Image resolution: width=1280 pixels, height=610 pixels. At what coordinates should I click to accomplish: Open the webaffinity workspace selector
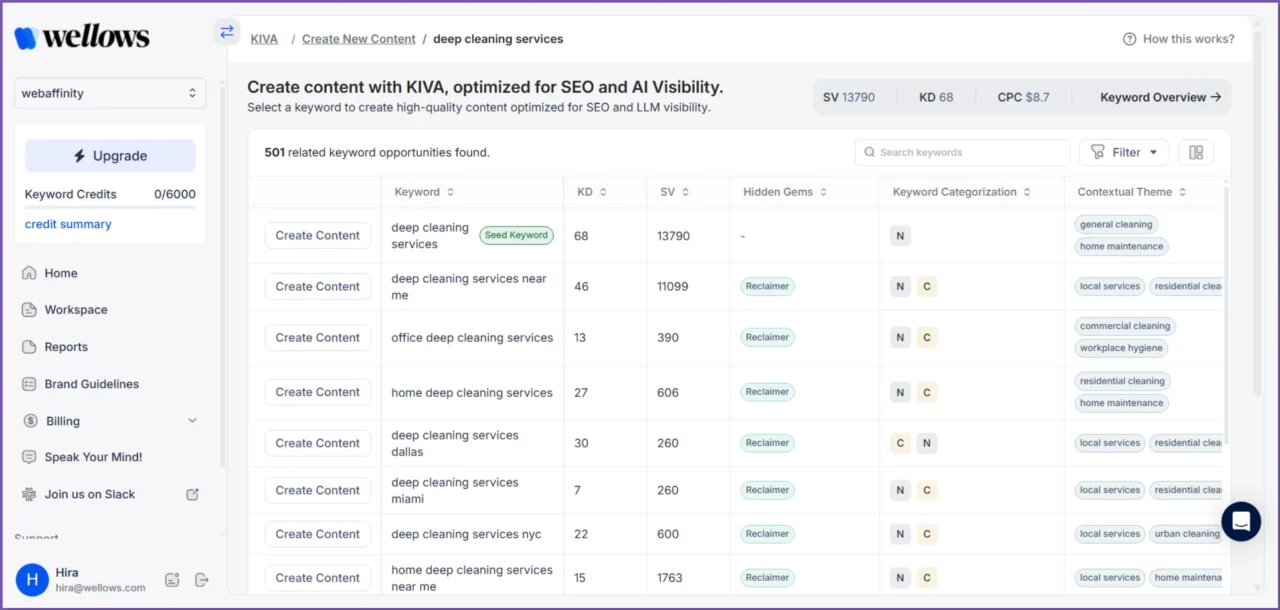coord(110,92)
